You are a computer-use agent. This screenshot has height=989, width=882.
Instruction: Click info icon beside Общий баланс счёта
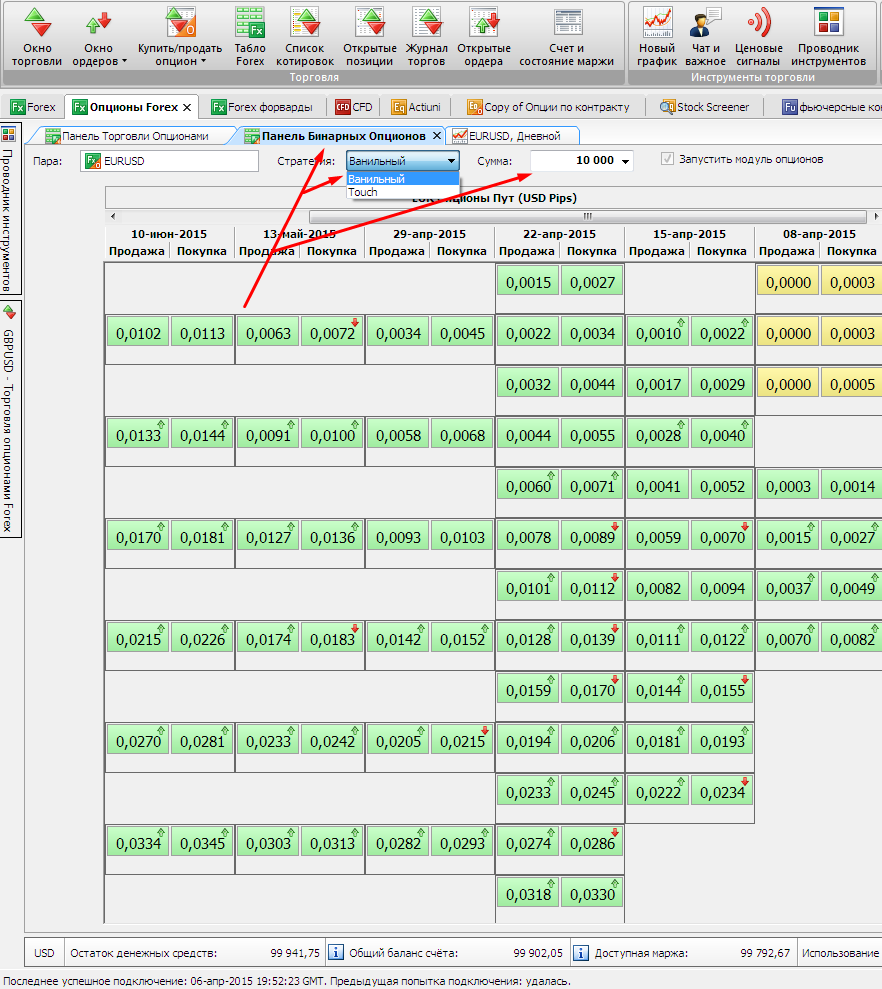[x=337, y=952]
